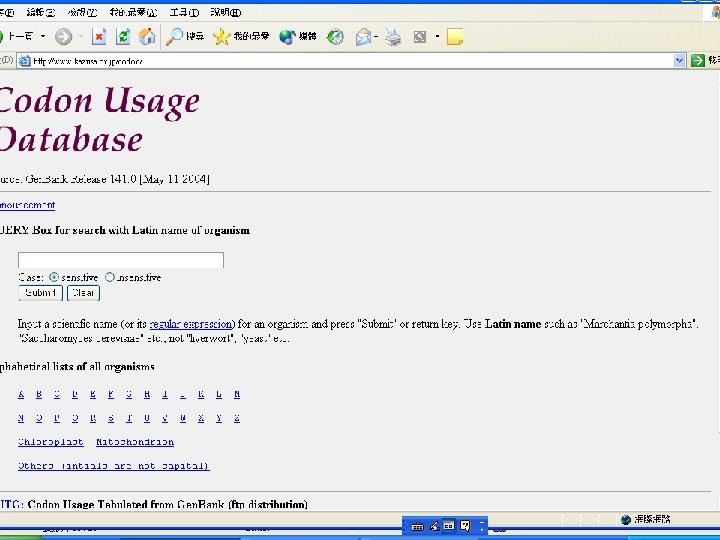This screenshot has height=540, width=720.
Task: Open the Help menu
Action: coord(225,12)
